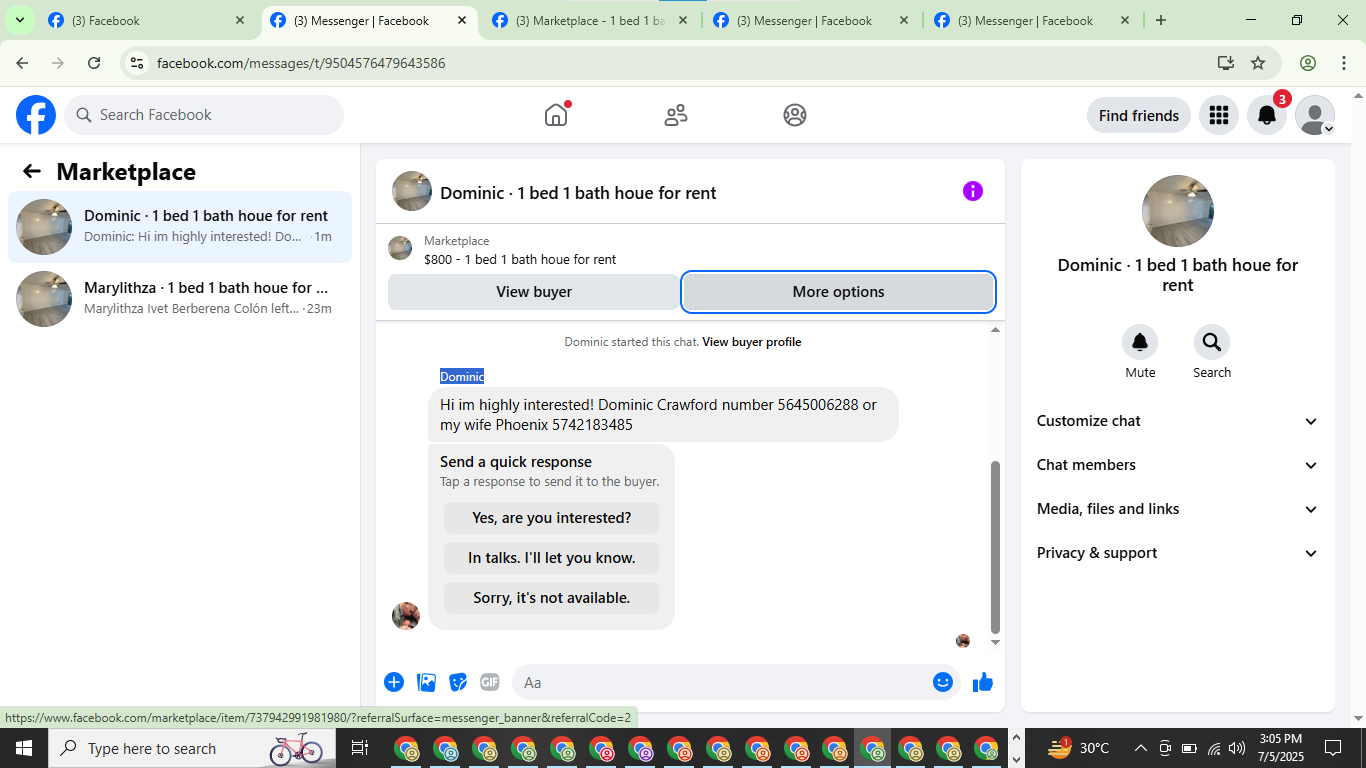Open Task View on the taskbar
Viewport: 1366px width, 768px height.
coord(360,748)
